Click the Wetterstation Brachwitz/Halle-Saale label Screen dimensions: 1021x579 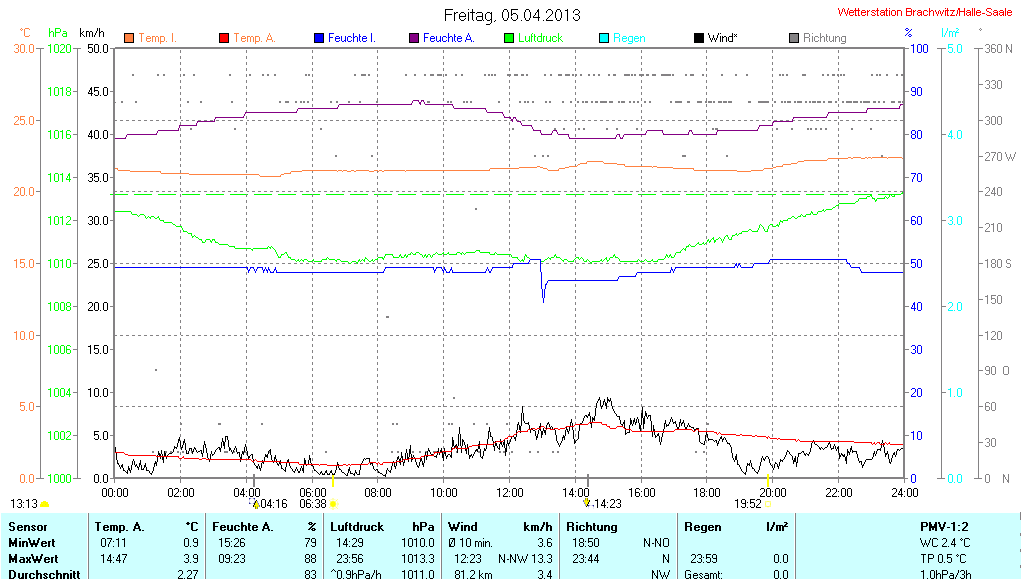click(925, 13)
